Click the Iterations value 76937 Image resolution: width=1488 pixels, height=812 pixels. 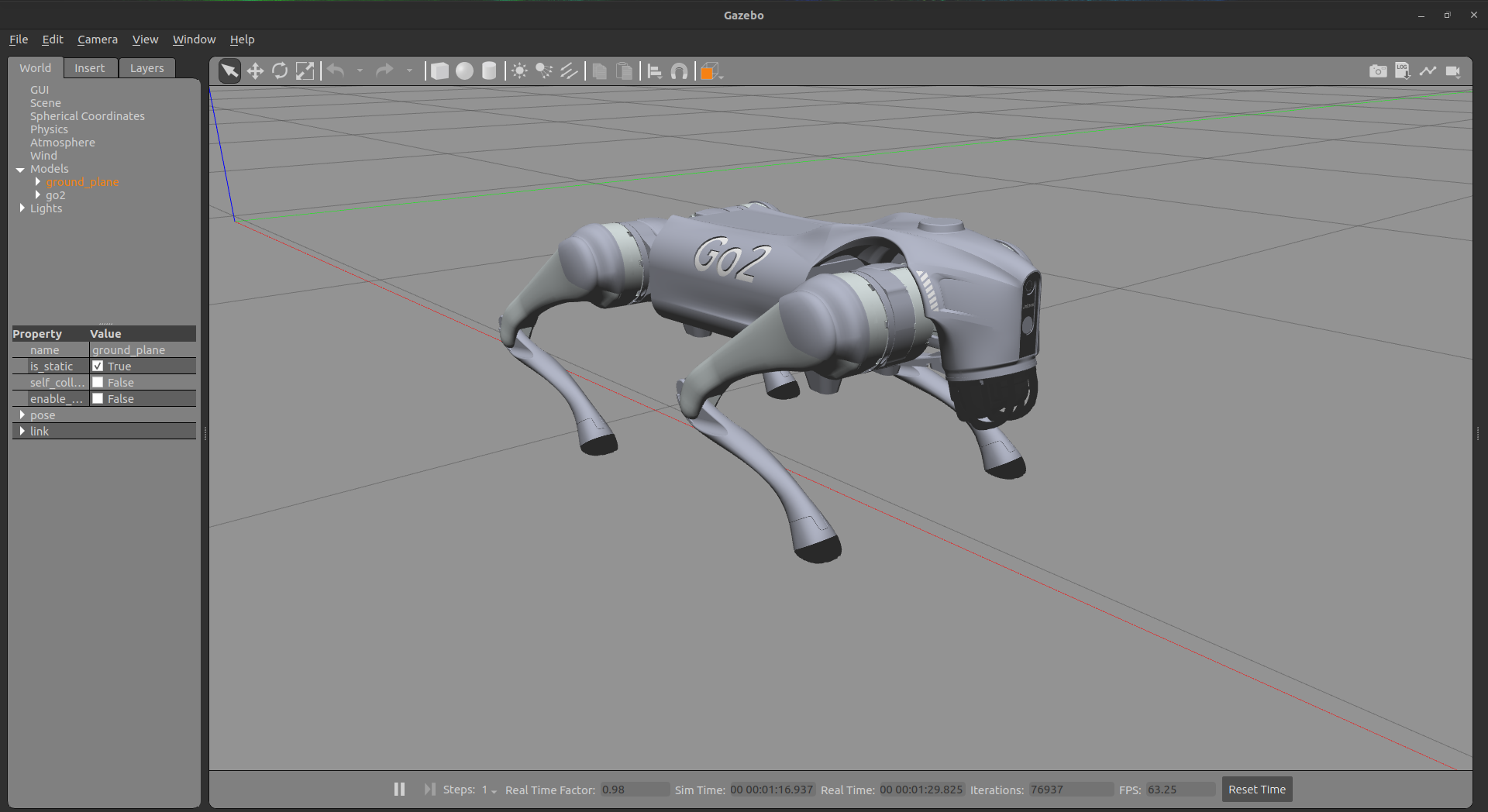tap(1071, 790)
